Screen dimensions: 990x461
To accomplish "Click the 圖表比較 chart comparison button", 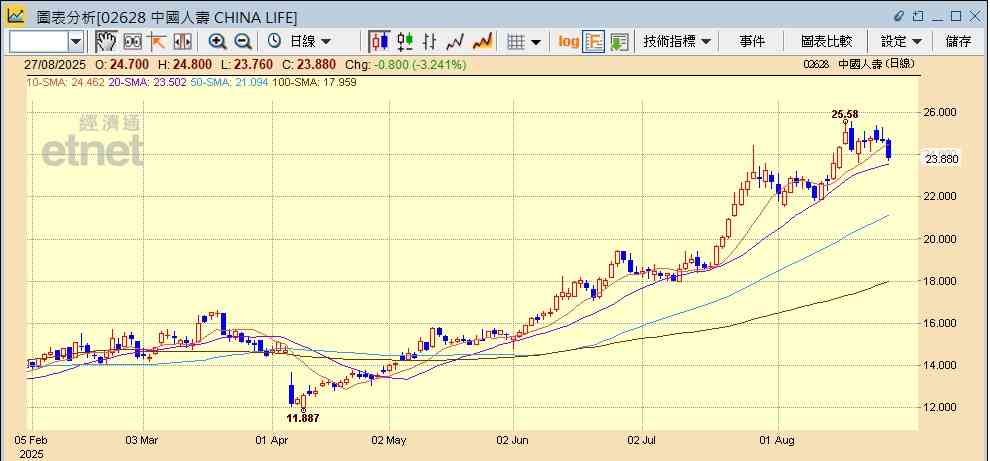I will click(826, 42).
